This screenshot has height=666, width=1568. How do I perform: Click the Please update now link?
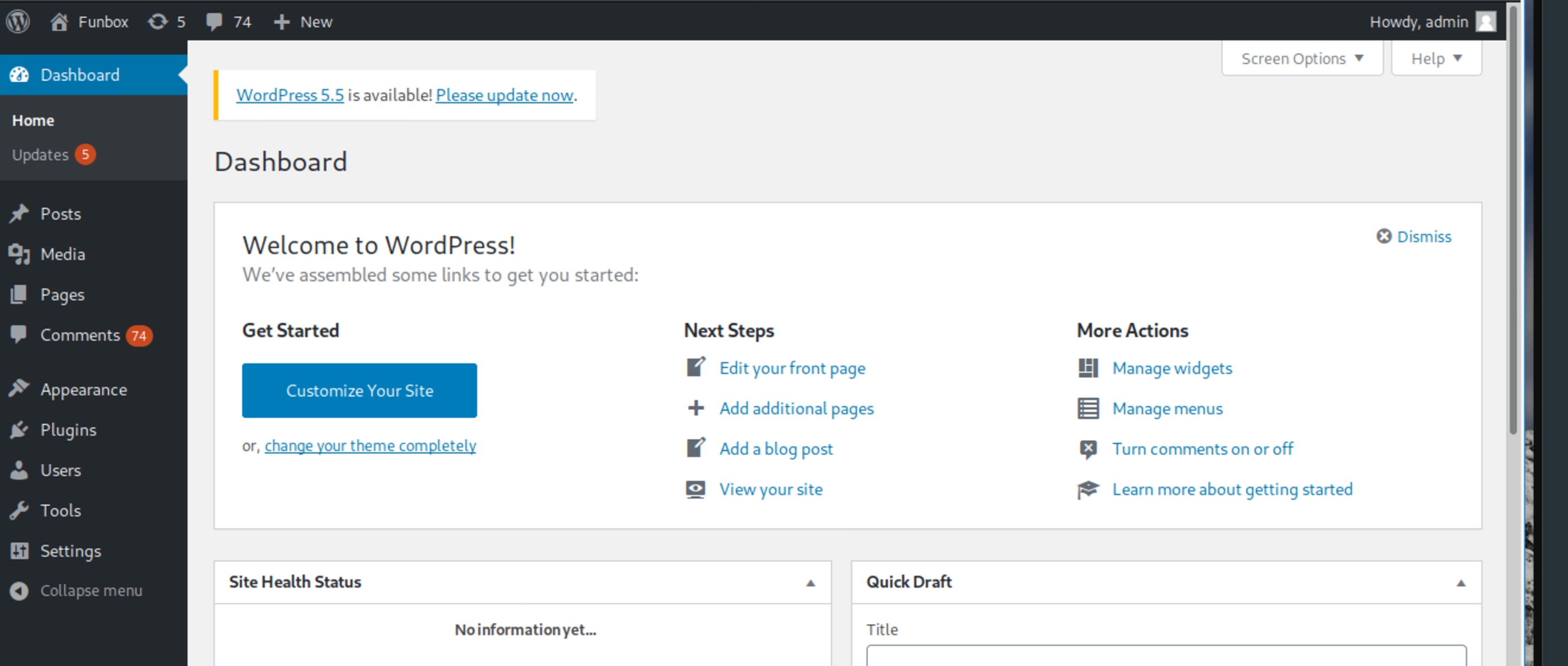click(504, 95)
